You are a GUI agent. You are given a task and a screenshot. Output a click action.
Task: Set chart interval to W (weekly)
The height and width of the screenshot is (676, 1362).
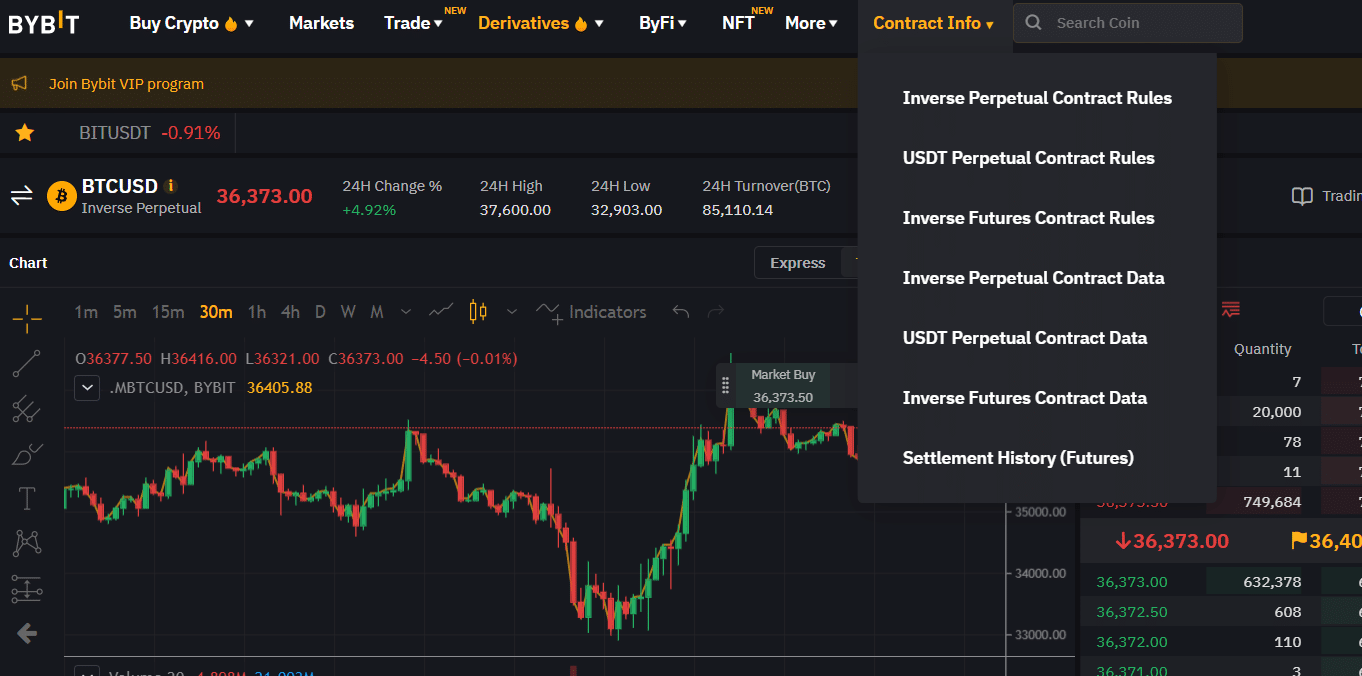(x=348, y=312)
